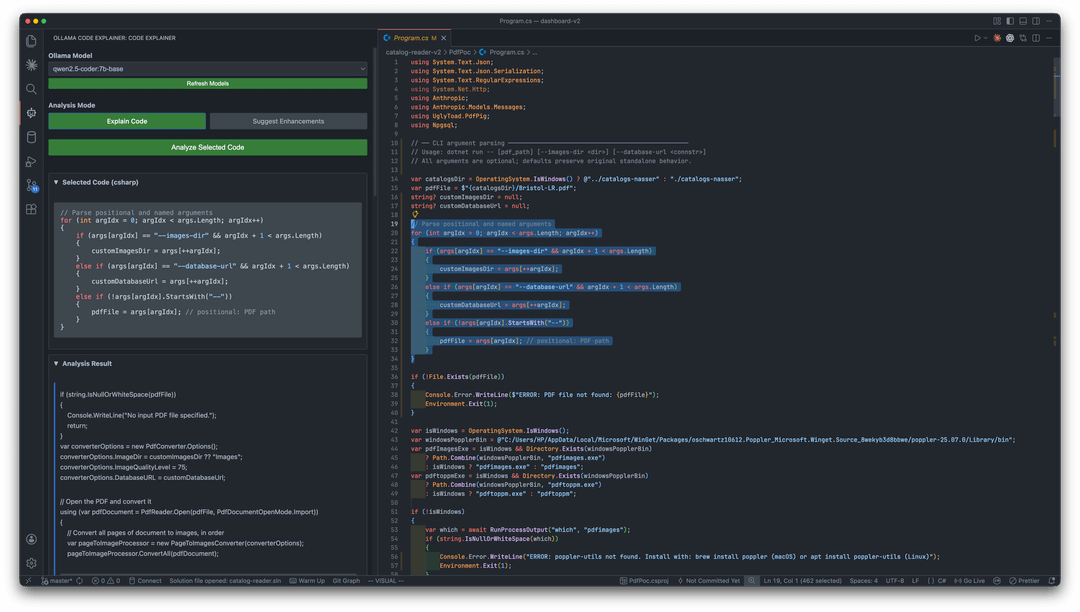Click PdfPoc in the breadcrumb bar
1080x612 pixels.
pos(461,53)
